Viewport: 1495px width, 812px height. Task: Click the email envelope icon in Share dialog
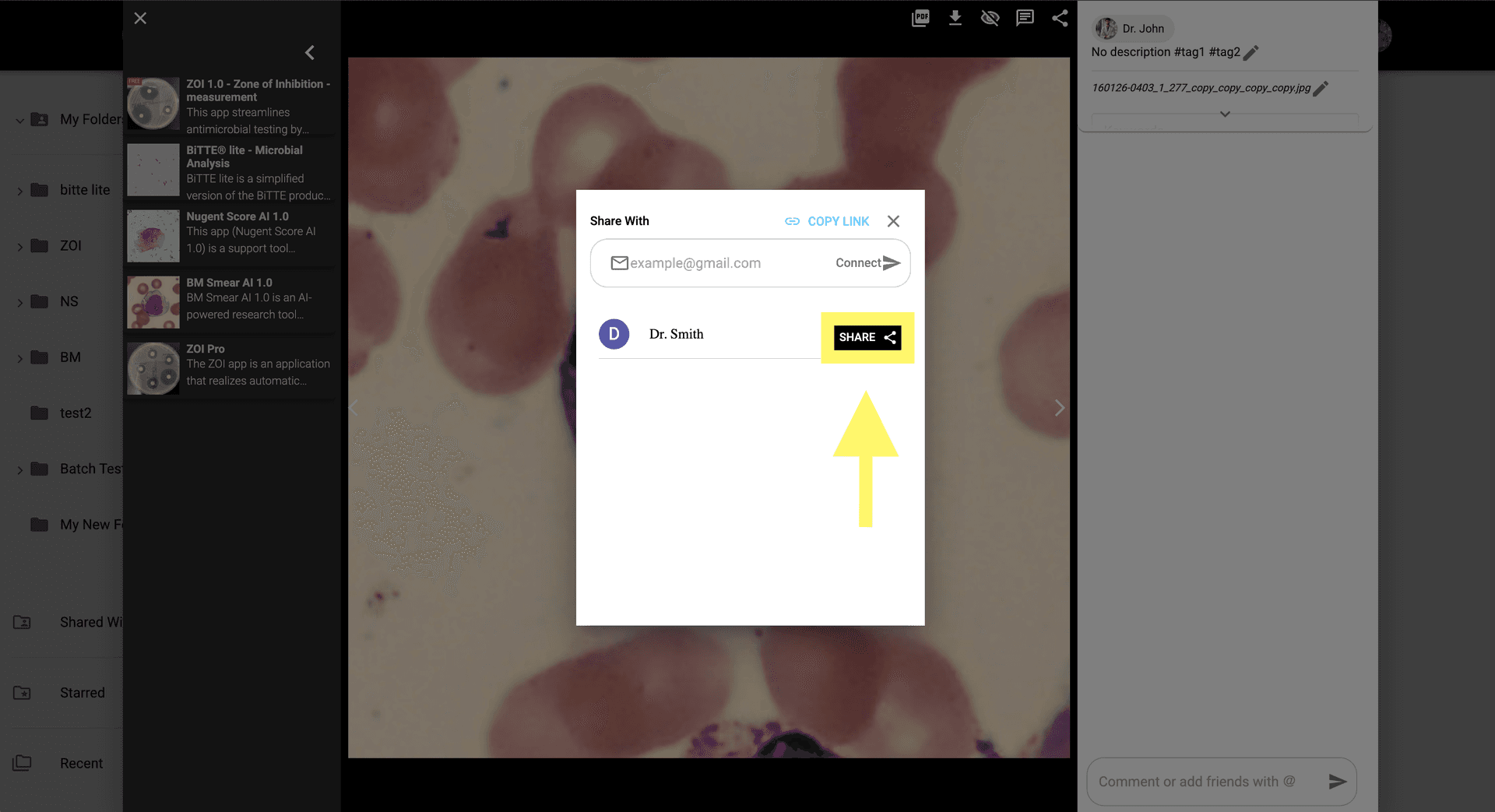619,262
